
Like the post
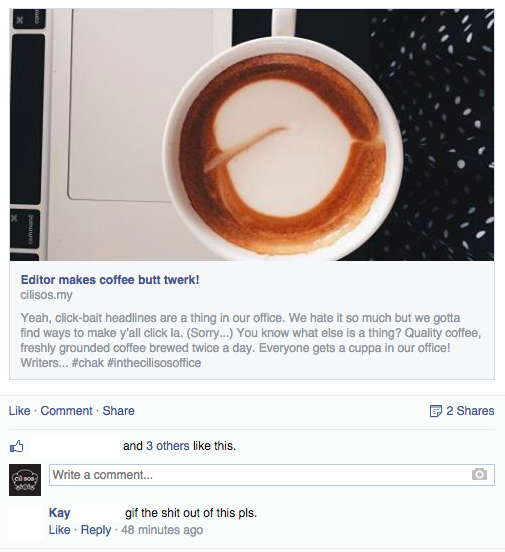(x=20, y=411)
